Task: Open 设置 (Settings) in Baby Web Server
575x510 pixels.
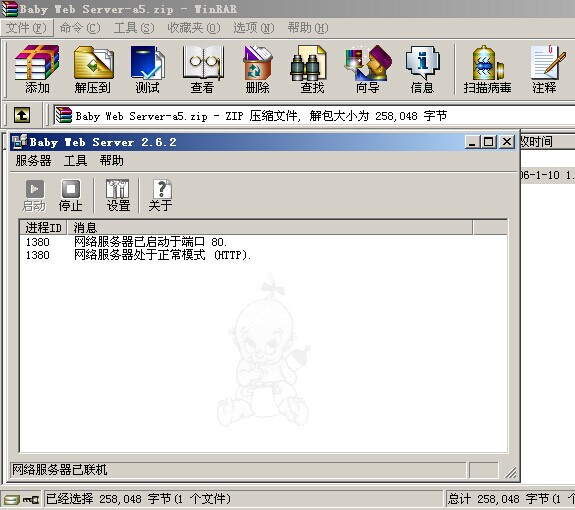Action: coord(118,195)
